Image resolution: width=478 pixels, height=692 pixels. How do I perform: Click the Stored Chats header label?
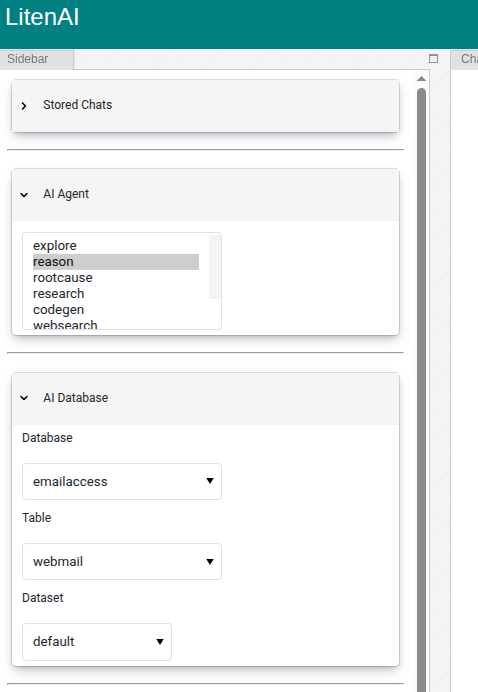[78, 105]
